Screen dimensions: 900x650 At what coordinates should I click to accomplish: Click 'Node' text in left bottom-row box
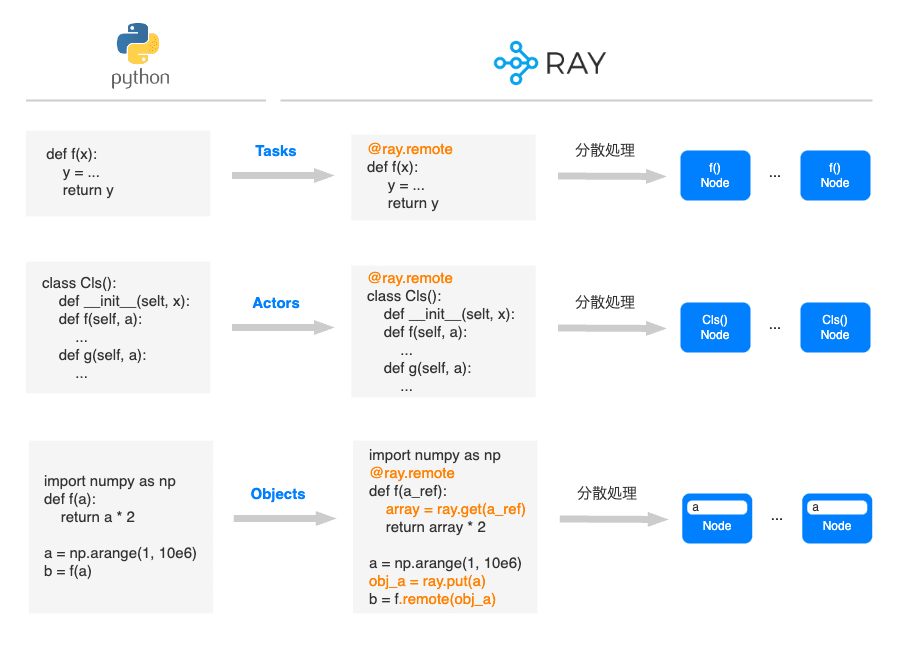[717, 526]
